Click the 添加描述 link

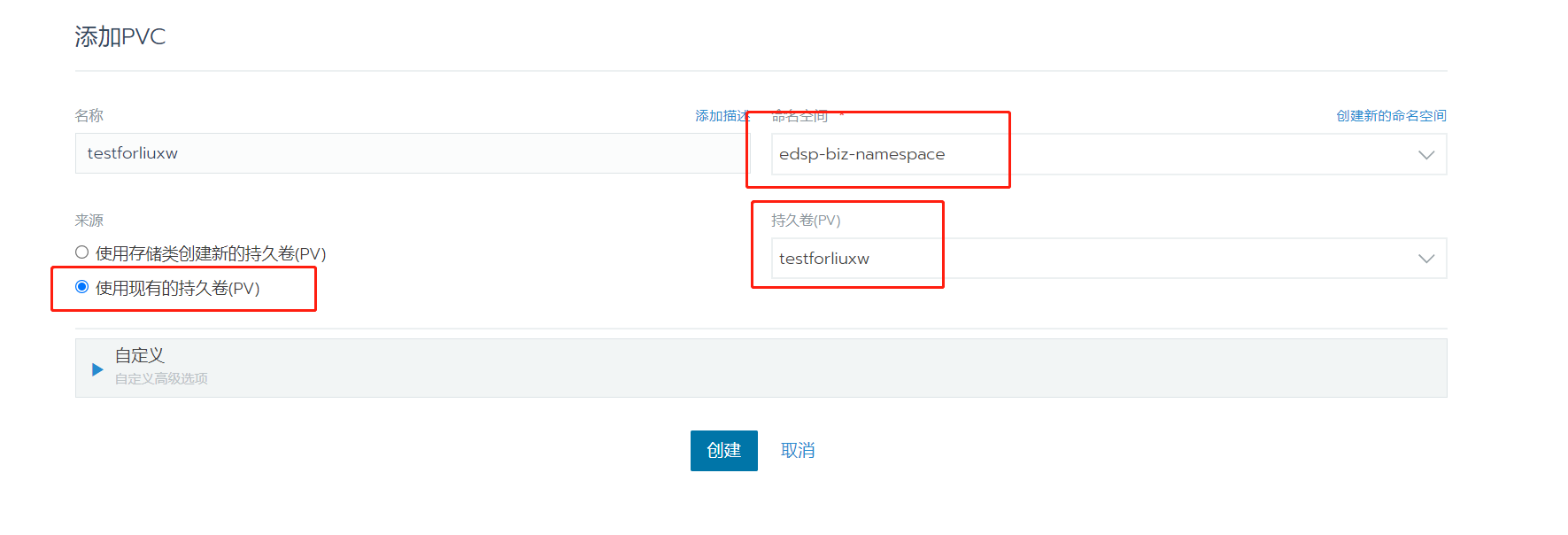pyautogui.click(x=722, y=116)
